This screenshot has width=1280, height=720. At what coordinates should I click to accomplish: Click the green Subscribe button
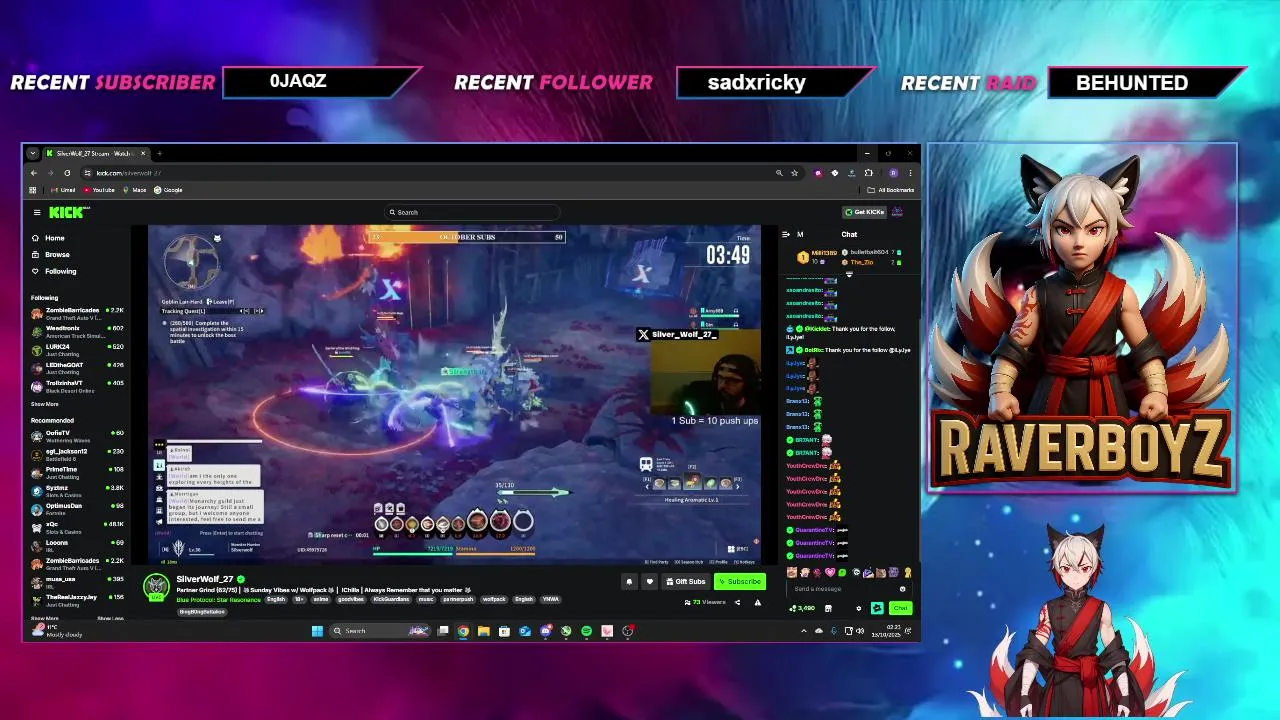739,581
